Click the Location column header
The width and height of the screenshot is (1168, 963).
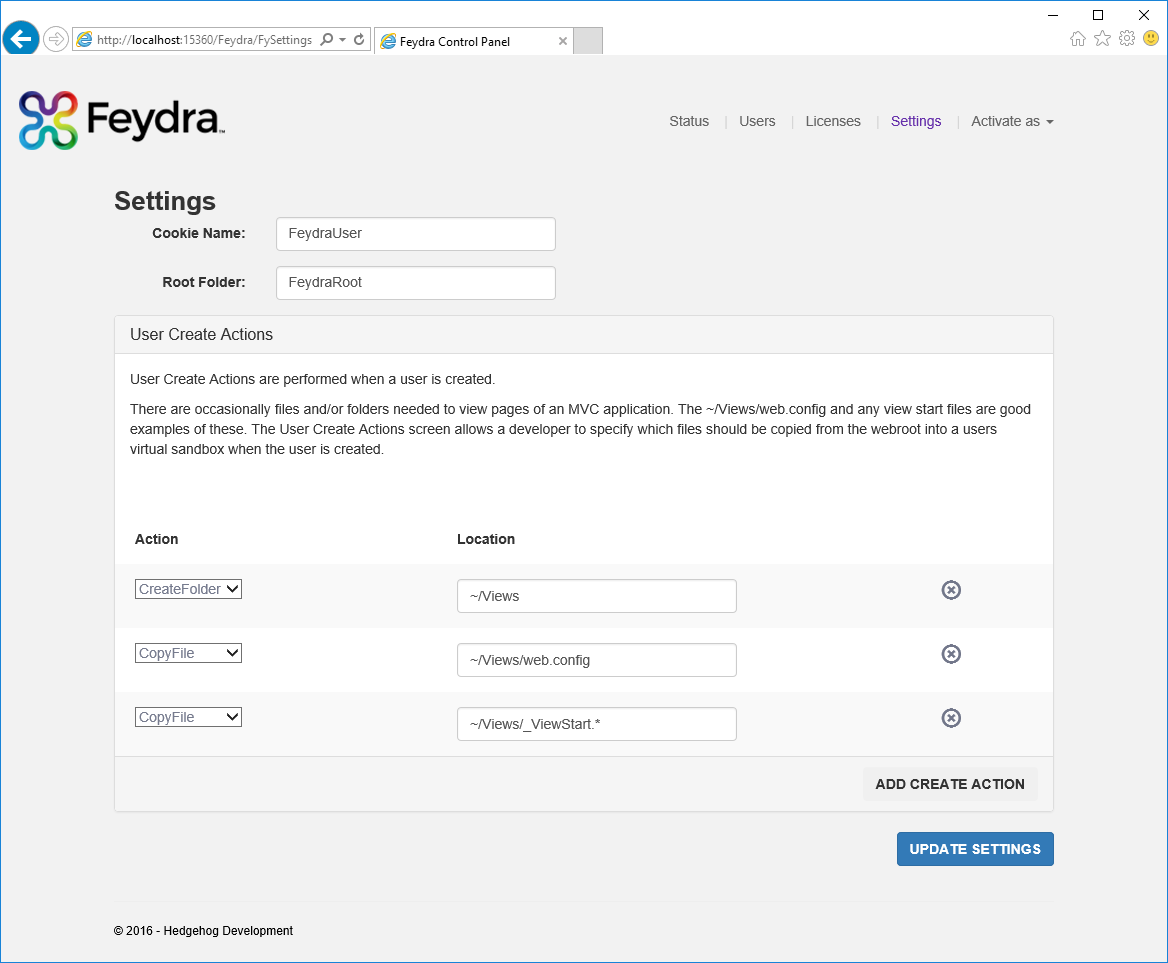486,539
